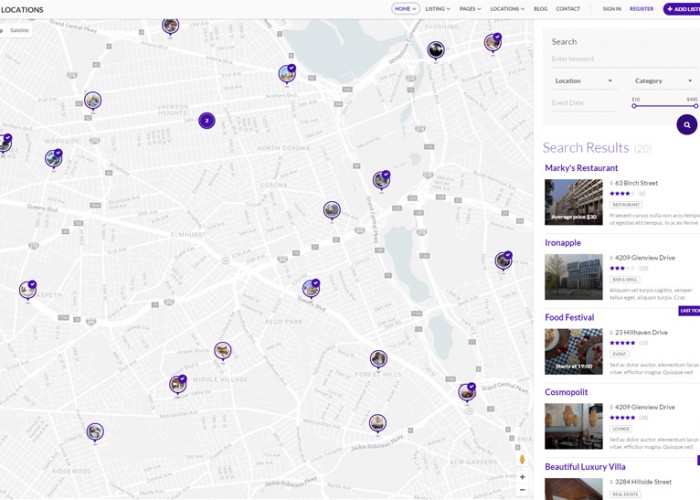Click the Bar & Grill category tag
Viewport: 700px width, 500px height.
coord(625,279)
